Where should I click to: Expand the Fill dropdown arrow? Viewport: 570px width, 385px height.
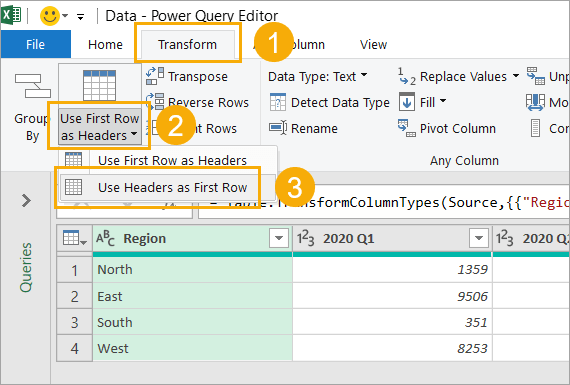(443, 101)
